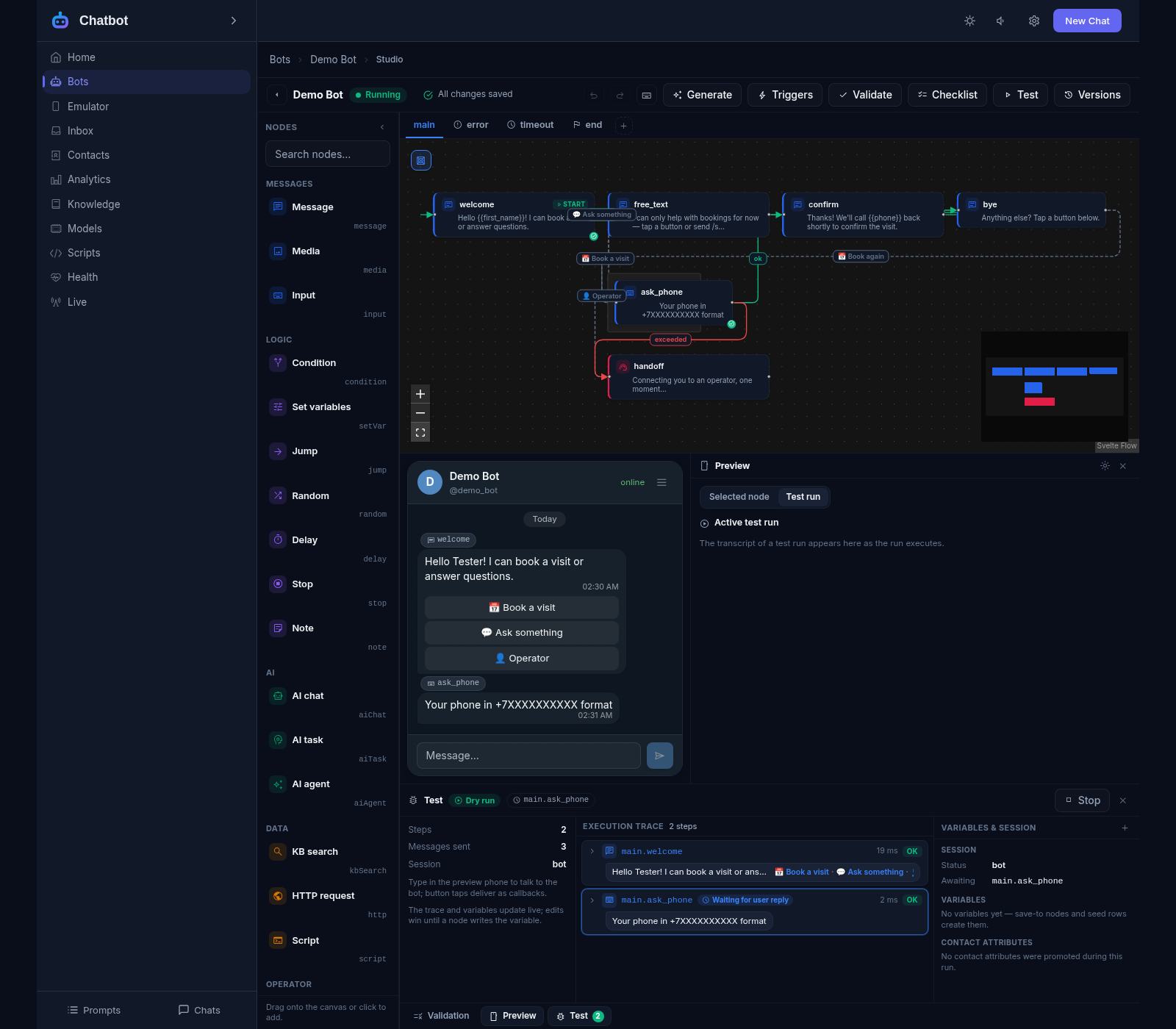Go back with arrow beside Demo Bot
Viewport: 1176px width, 1029px height.
click(276, 95)
